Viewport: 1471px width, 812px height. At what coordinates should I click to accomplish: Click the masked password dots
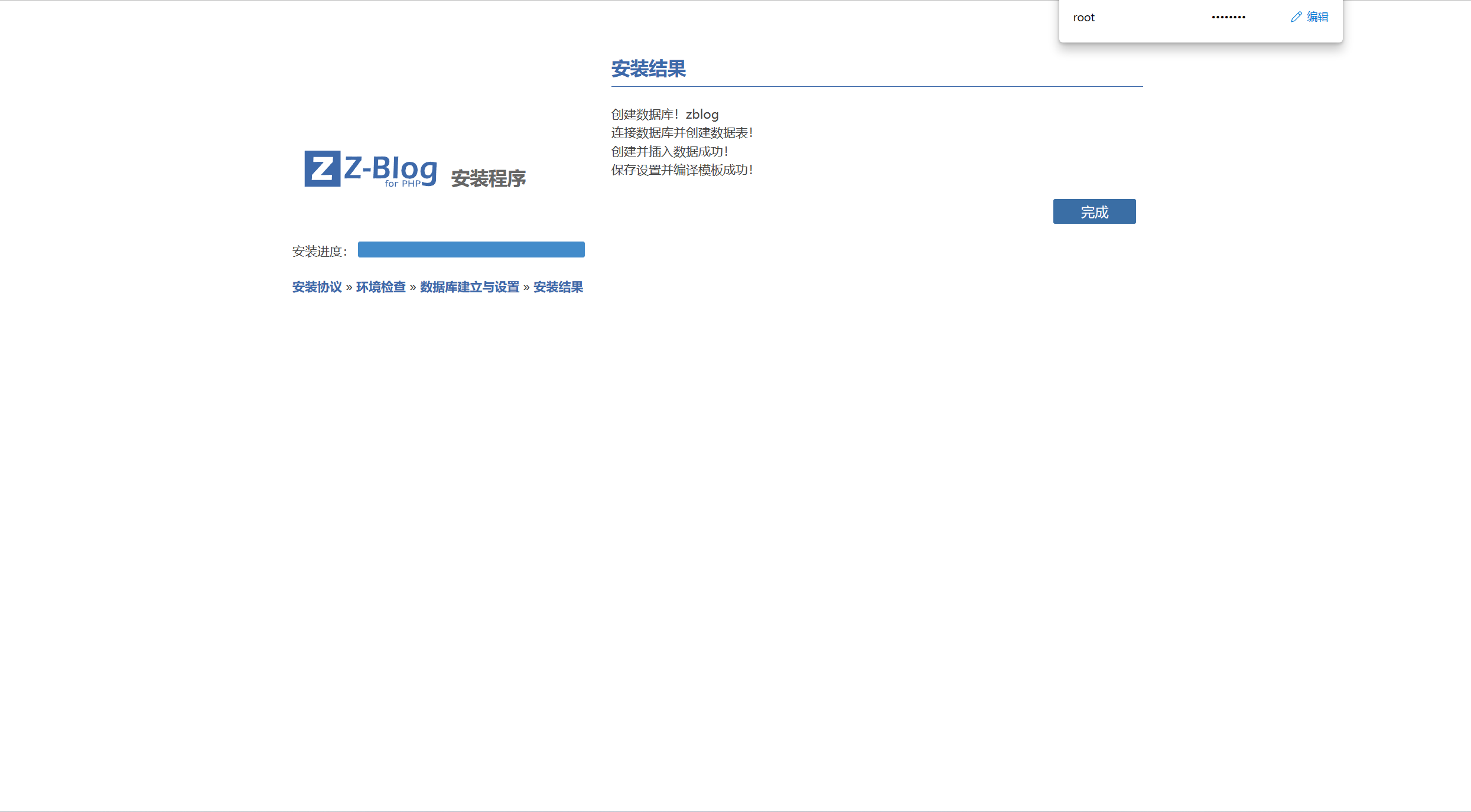coord(1228,18)
